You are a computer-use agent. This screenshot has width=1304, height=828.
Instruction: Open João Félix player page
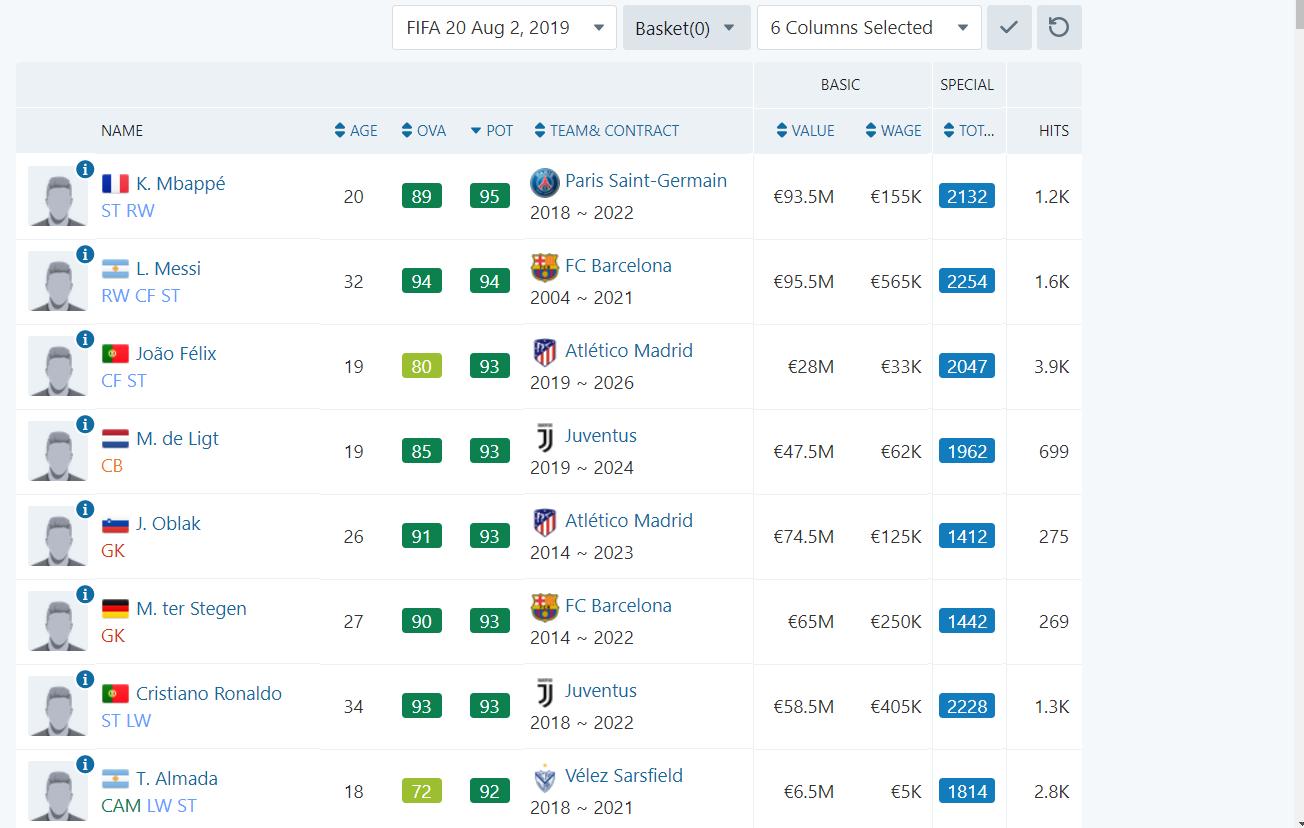pyautogui.click(x=176, y=354)
